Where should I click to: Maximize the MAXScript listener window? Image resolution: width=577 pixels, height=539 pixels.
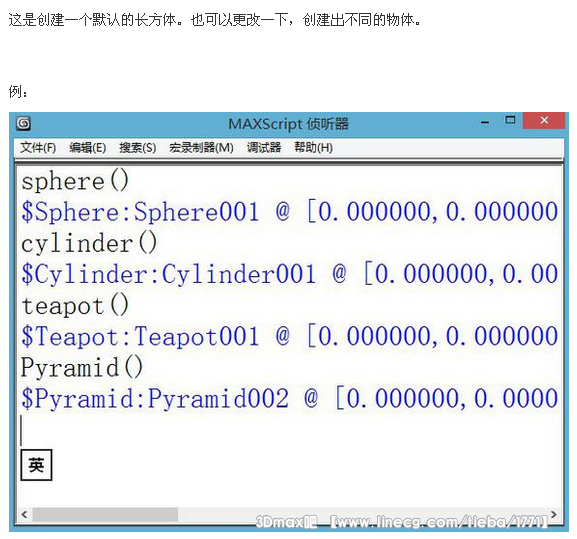(510, 120)
